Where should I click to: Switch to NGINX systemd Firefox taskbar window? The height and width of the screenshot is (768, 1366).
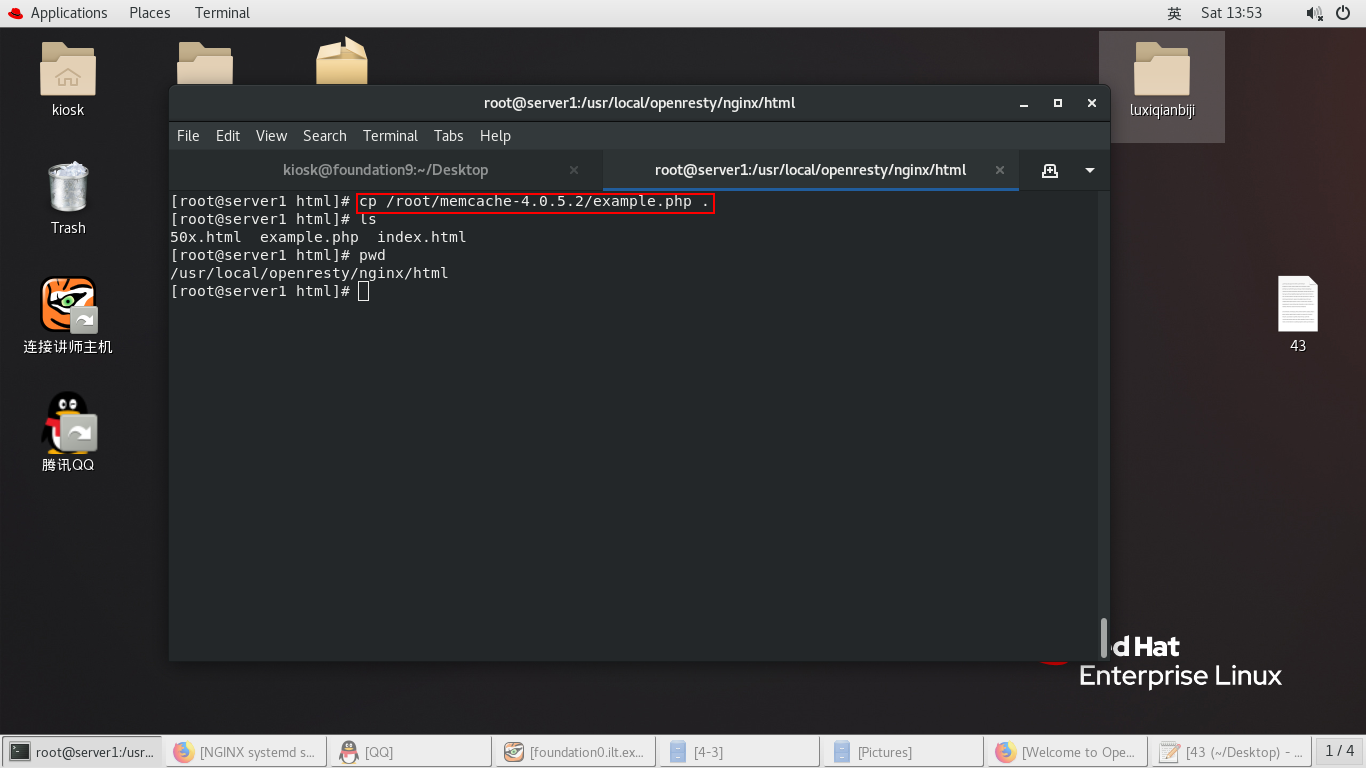point(247,752)
